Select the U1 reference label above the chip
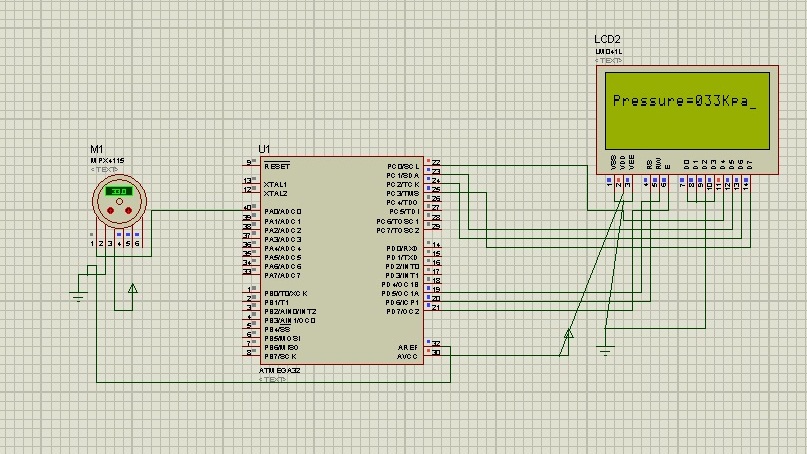 (x=264, y=149)
